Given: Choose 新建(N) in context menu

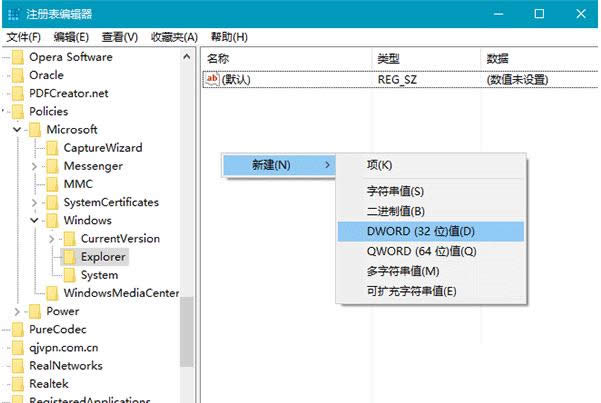Looking at the screenshot, I should (x=279, y=165).
